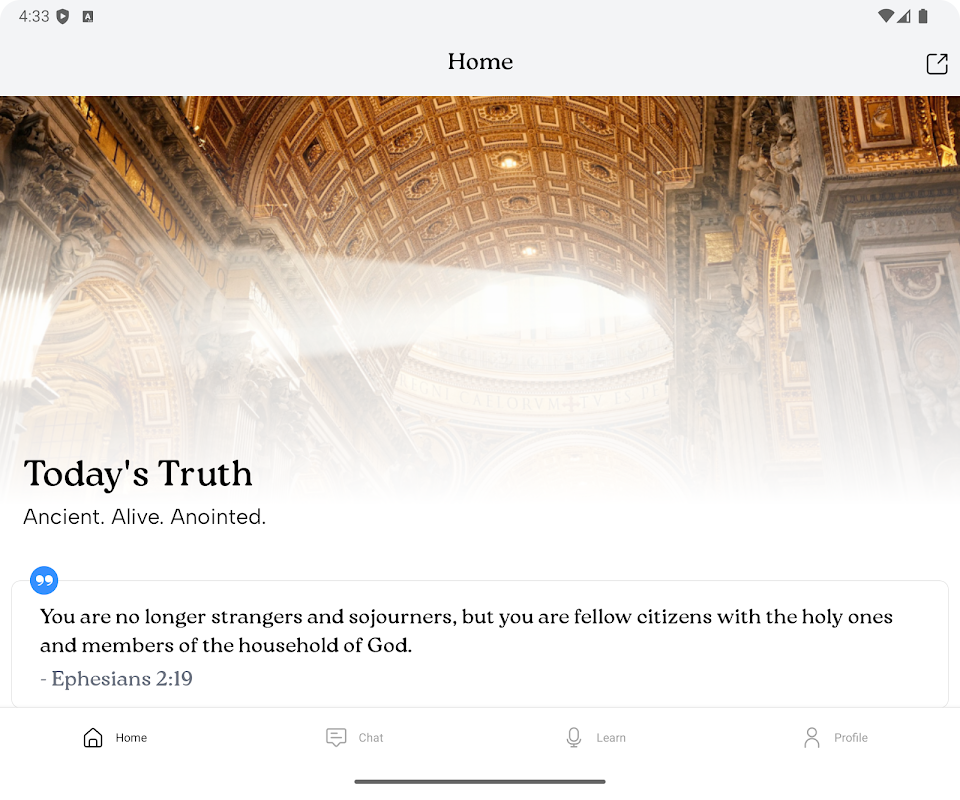Tap the Learn microphone icon
Screen dimensions: 960x800
point(574,738)
